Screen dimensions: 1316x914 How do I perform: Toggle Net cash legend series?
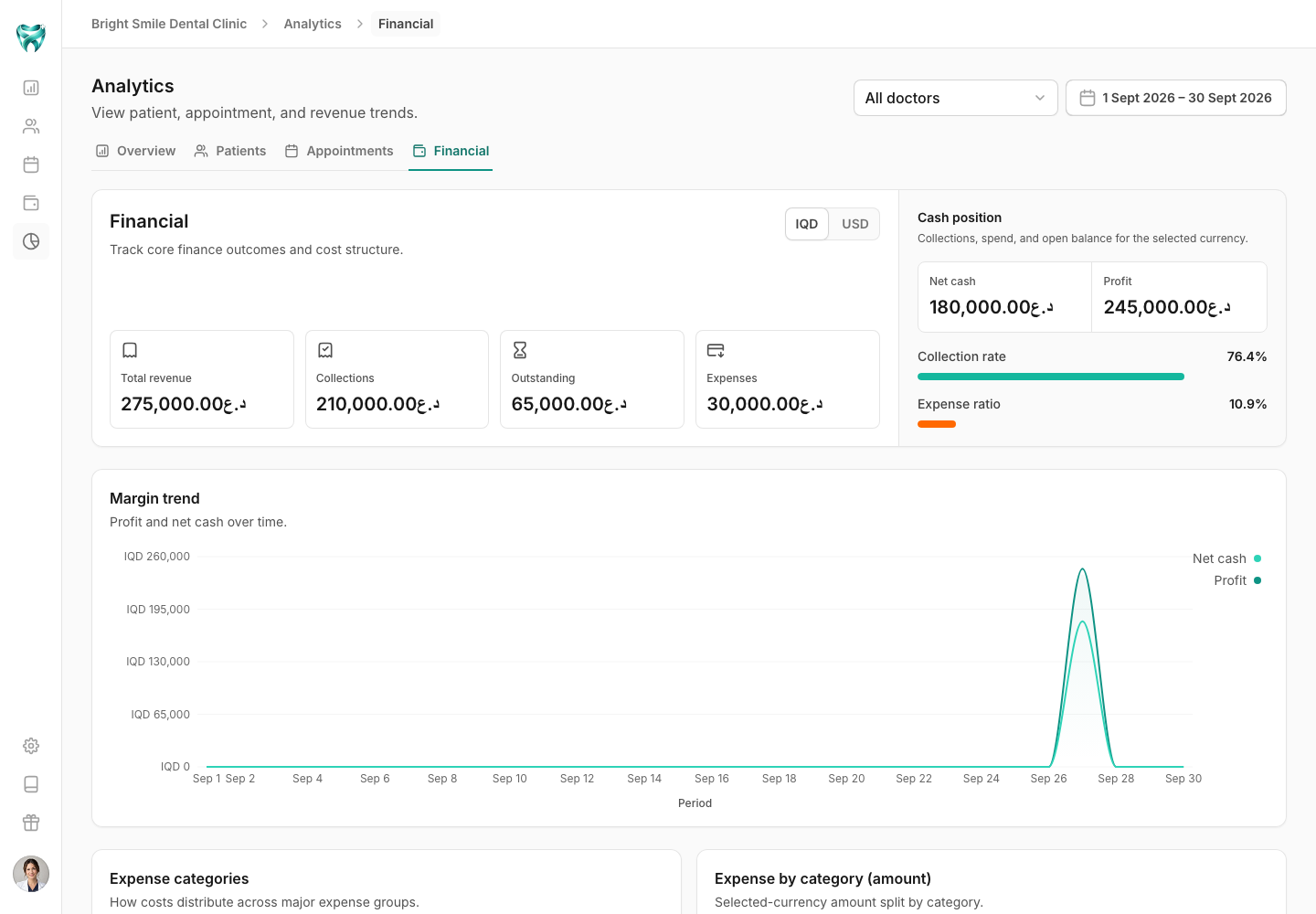pyautogui.click(x=1226, y=558)
